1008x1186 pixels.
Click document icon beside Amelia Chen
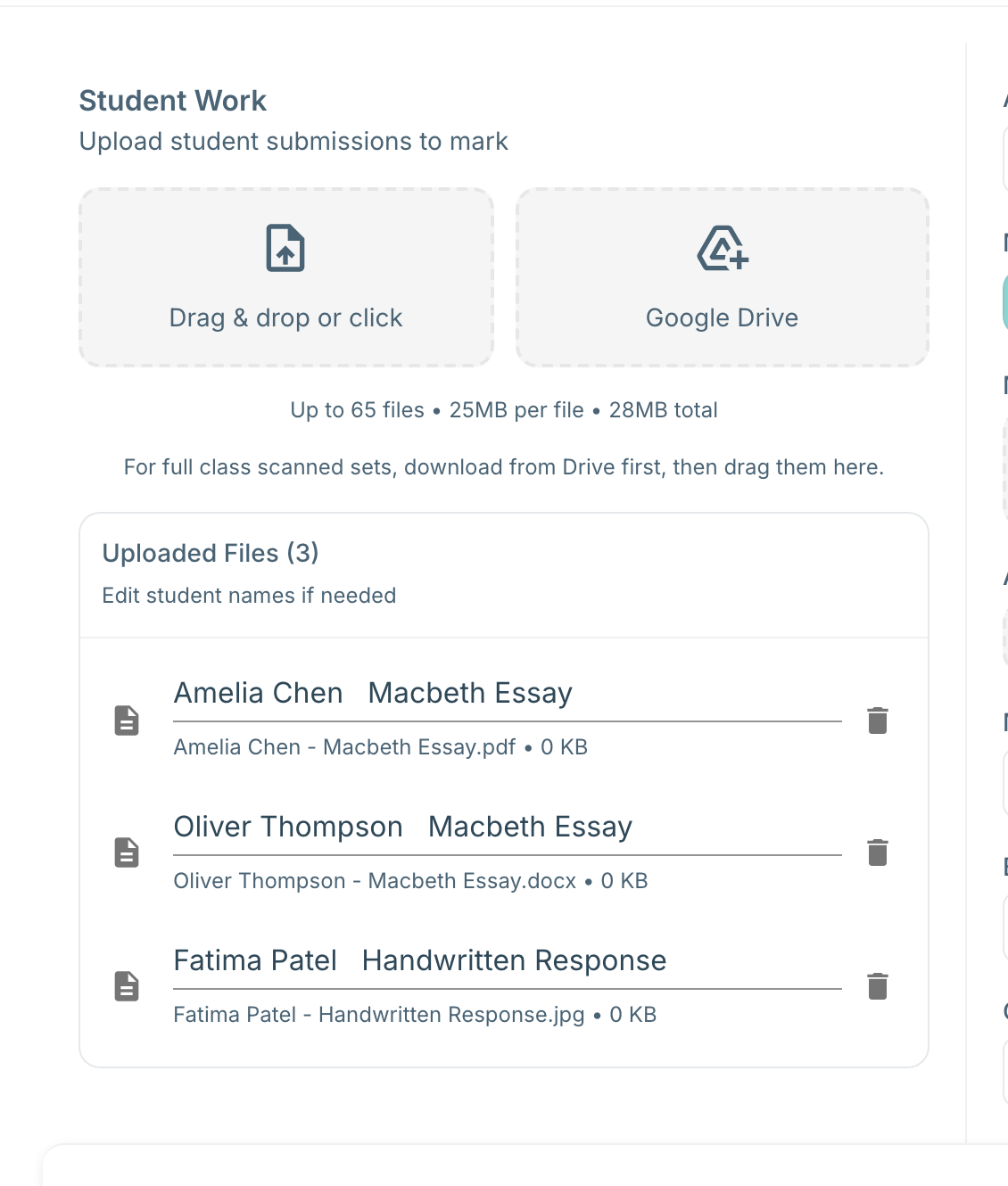(127, 720)
